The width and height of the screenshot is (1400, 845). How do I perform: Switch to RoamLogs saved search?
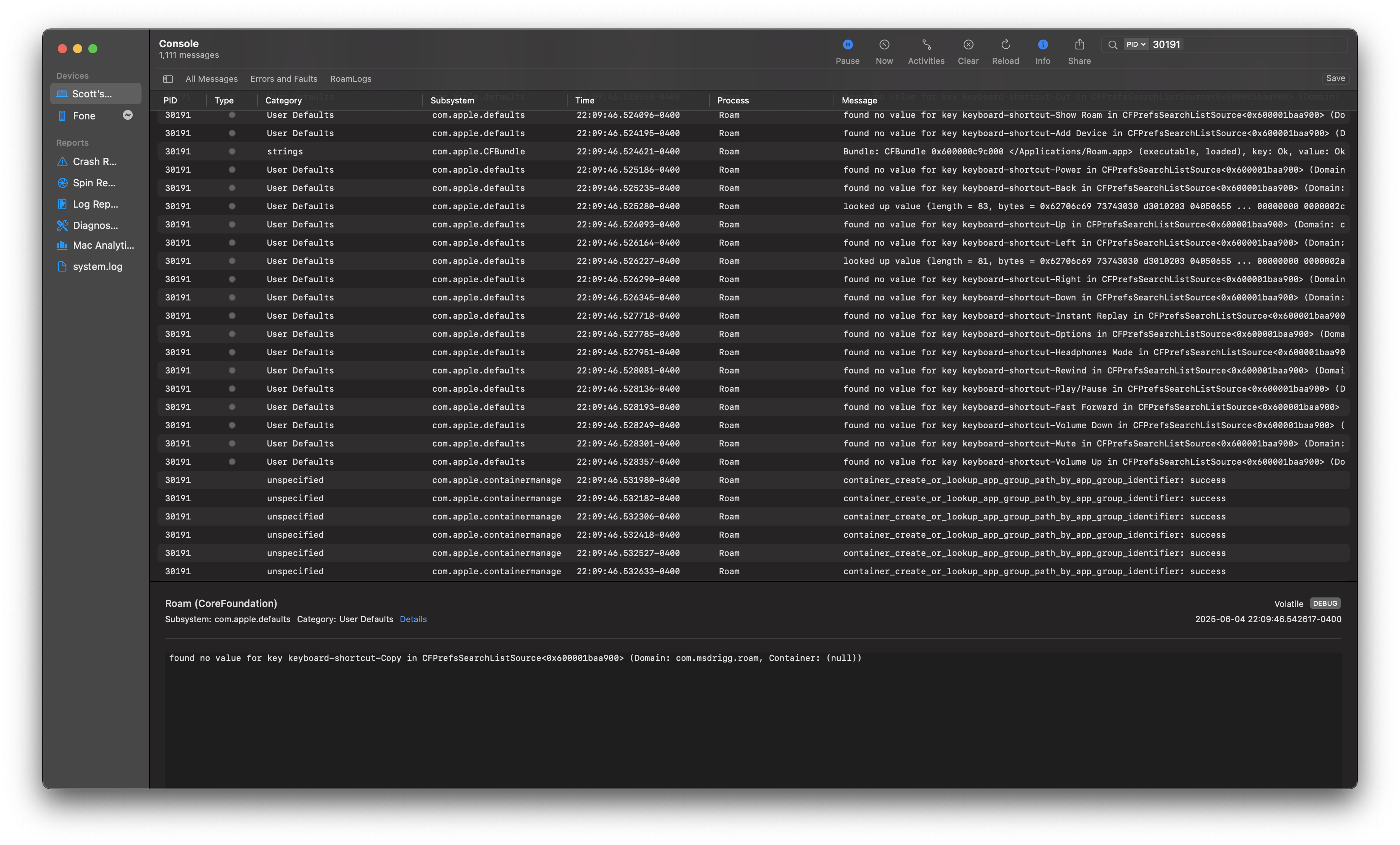coord(350,79)
